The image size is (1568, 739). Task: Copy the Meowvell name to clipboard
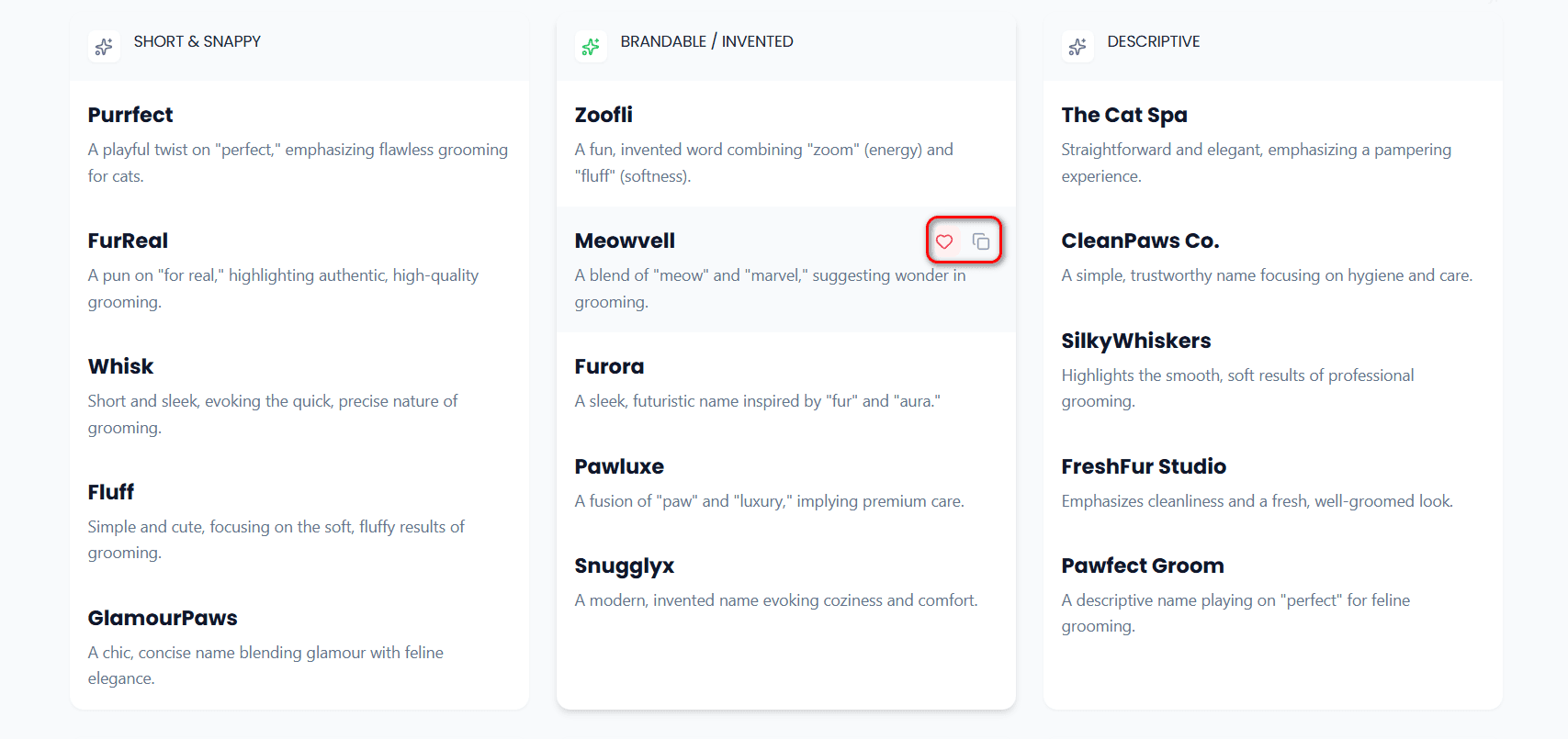(x=981, y=241)
